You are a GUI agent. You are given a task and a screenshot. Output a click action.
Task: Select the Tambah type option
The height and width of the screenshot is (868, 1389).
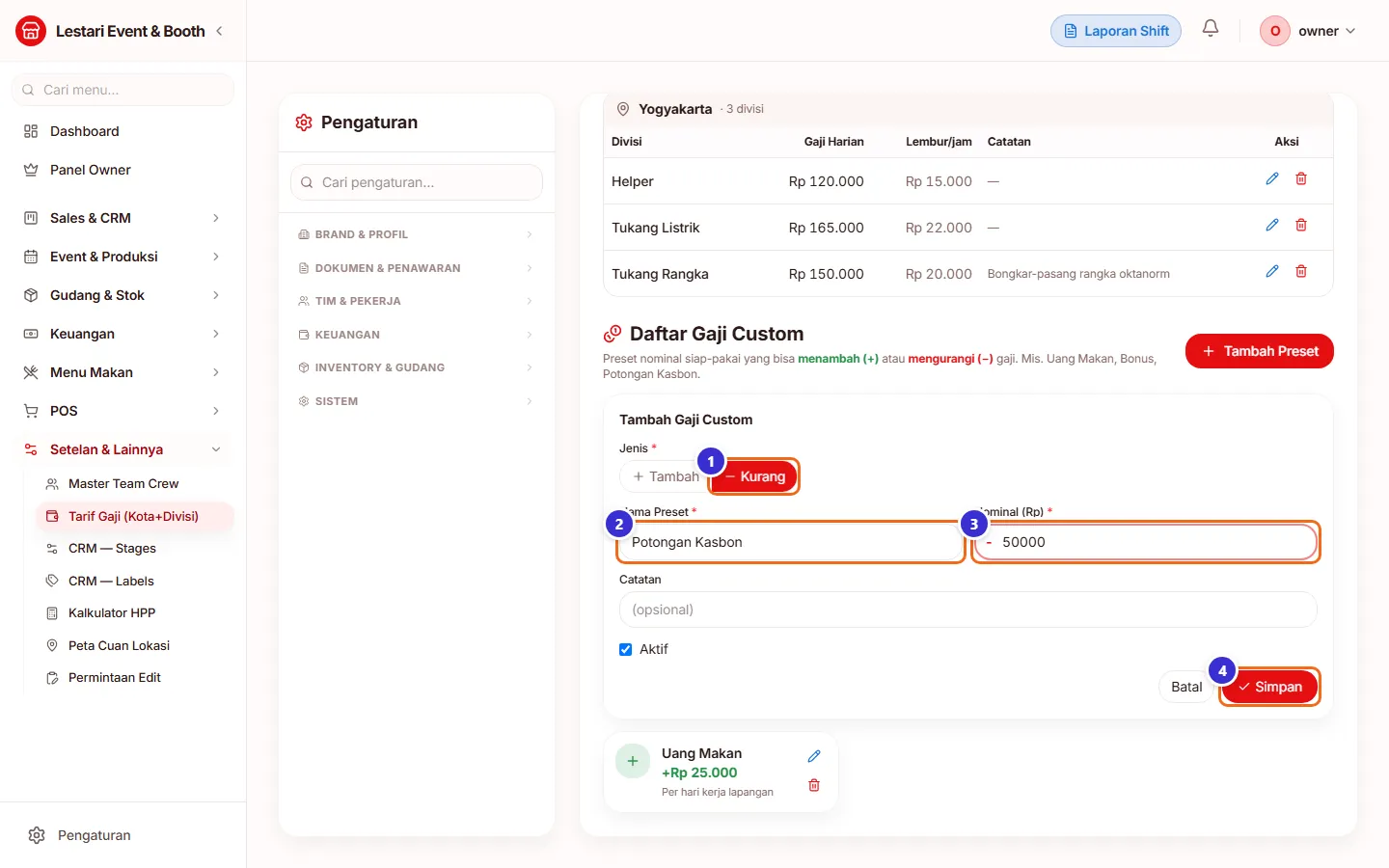coord(666,476)
